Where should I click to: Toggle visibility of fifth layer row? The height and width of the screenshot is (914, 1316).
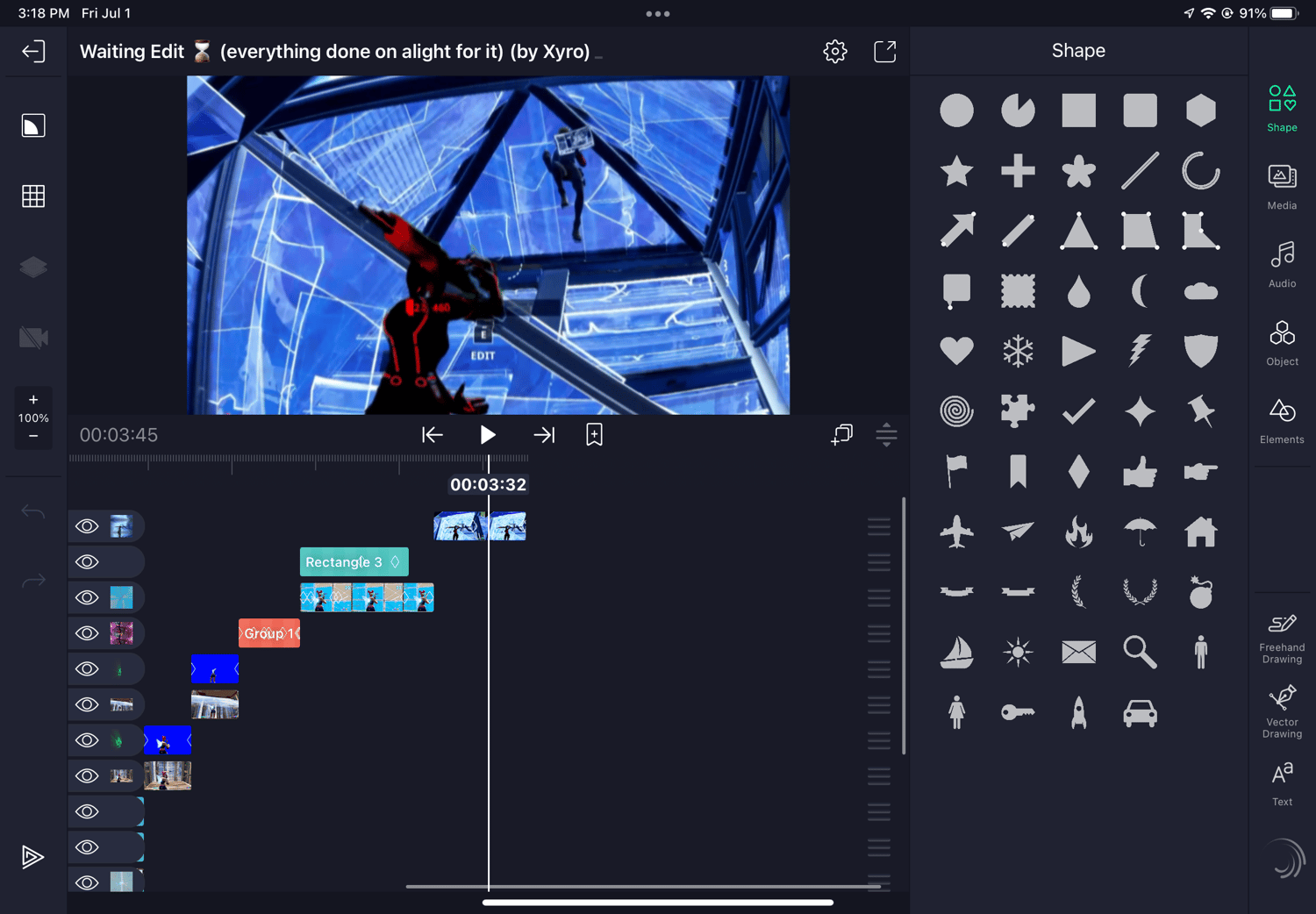[87, 669]
